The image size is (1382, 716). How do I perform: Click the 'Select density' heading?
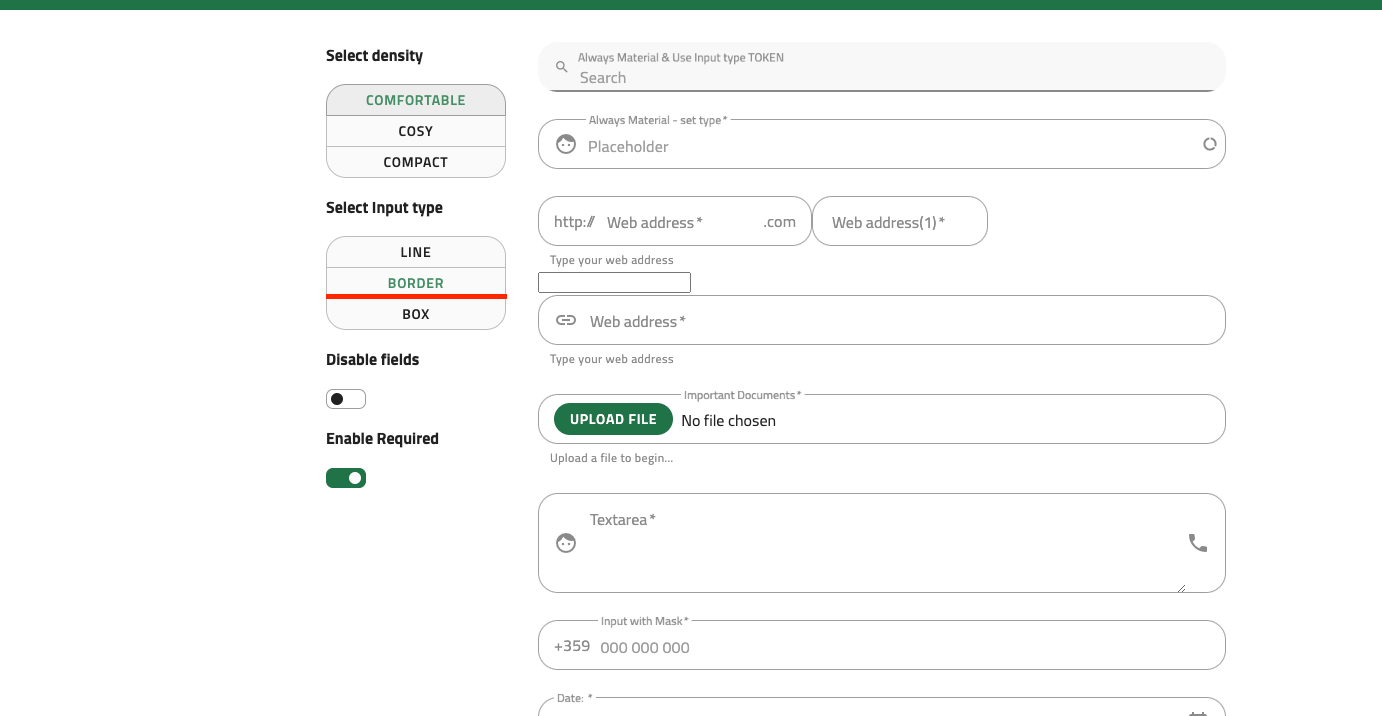tap(374, 56)
